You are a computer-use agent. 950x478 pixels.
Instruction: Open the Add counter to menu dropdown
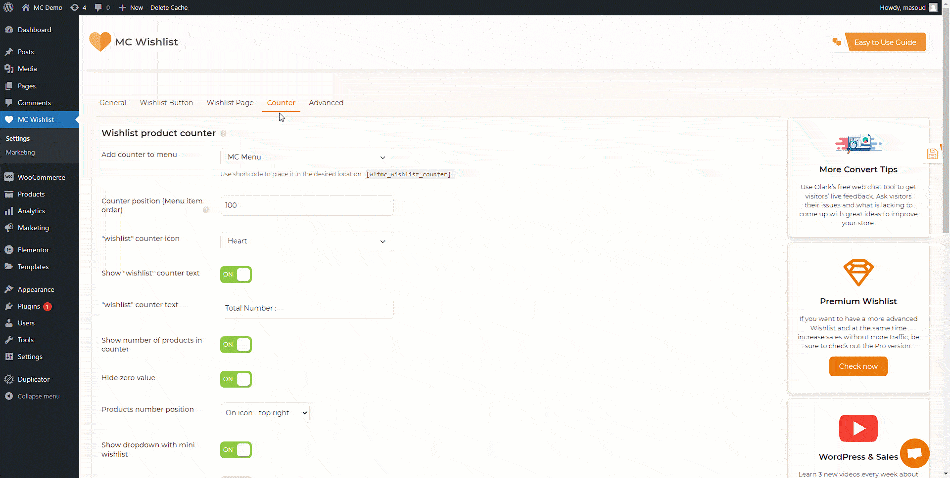click(305, 158)
